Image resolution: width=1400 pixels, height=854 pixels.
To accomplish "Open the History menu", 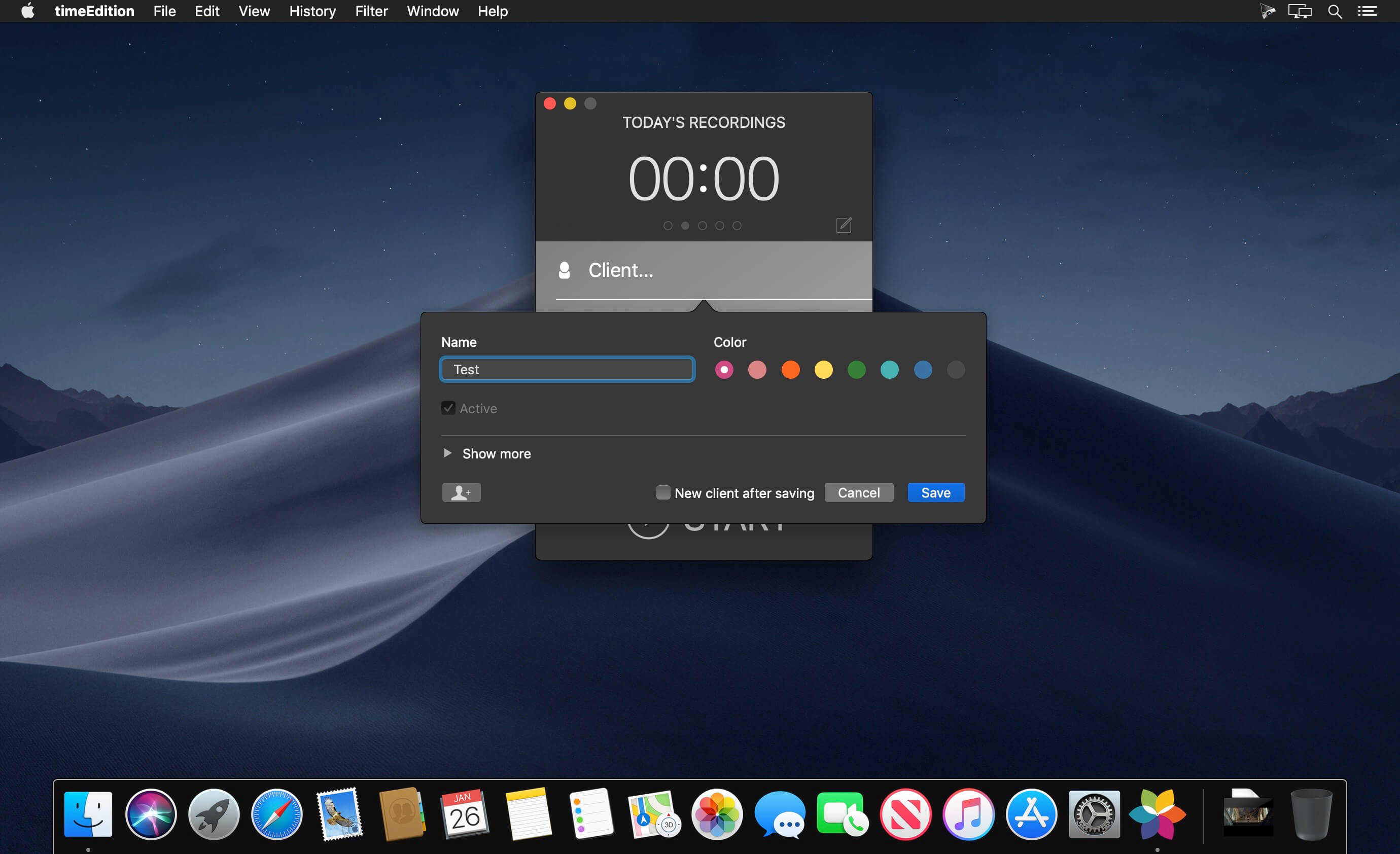I will [x=312, y=11].
